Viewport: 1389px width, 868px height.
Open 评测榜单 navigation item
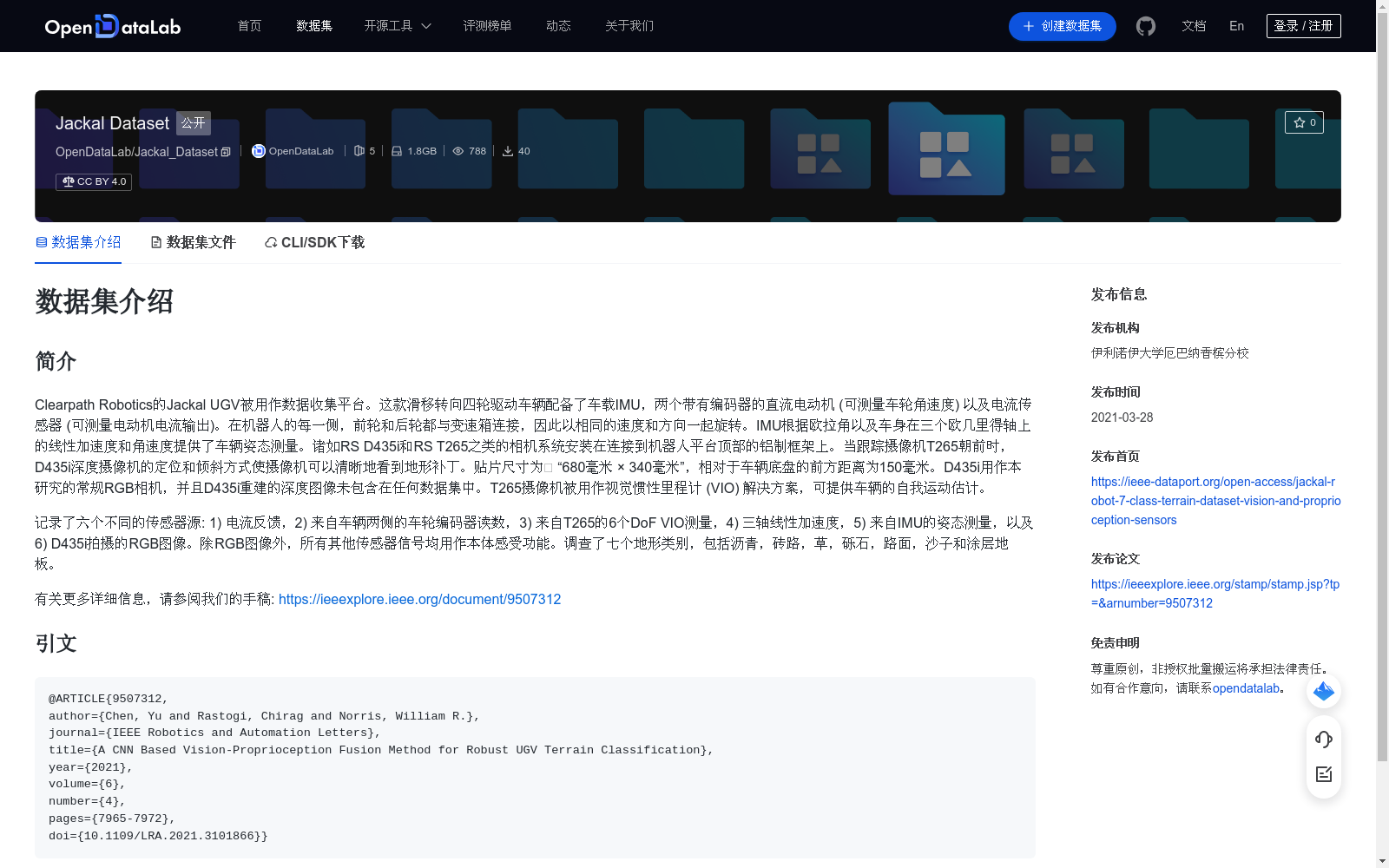[487, 26]
